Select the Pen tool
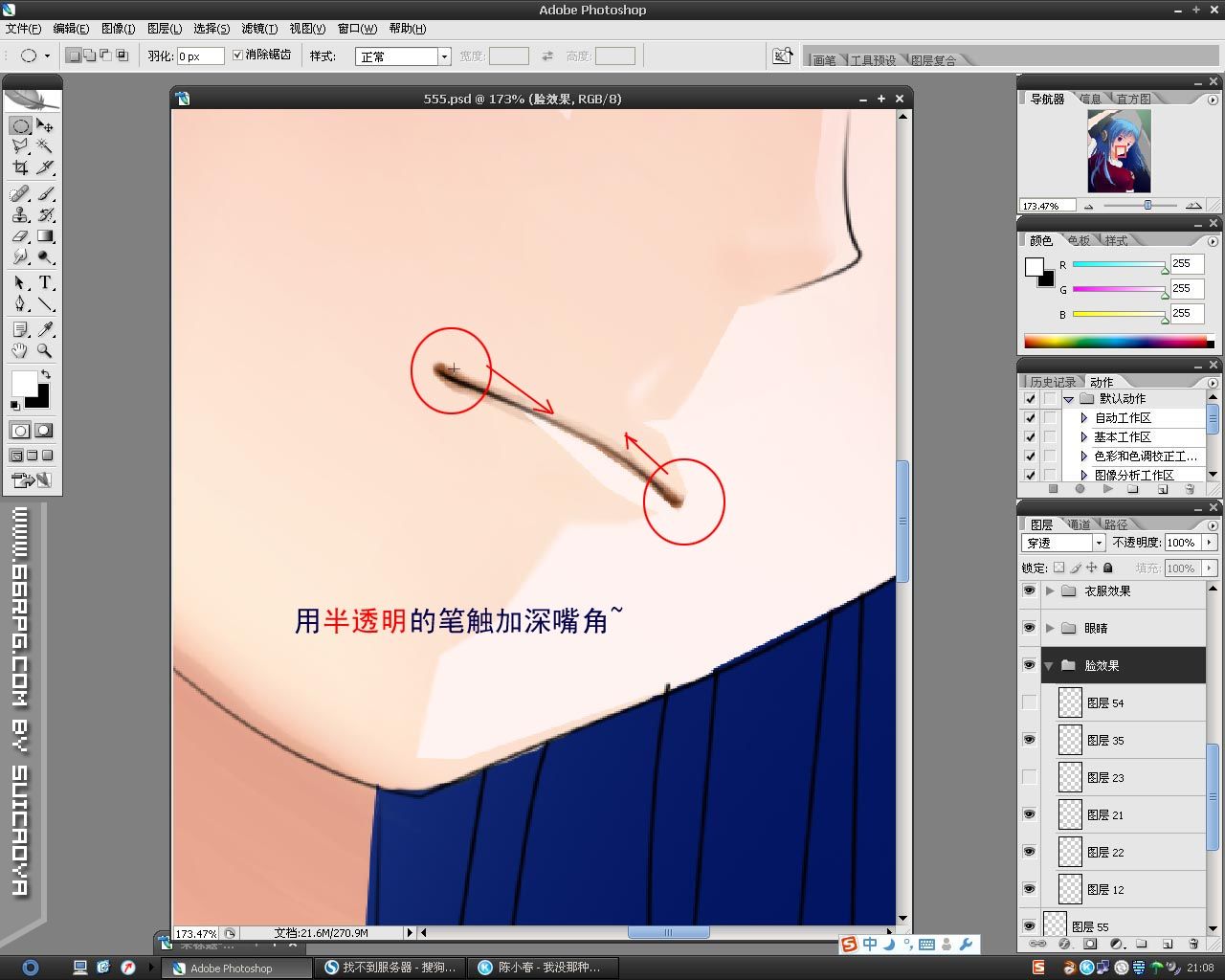The height and width of the screenshot is (980, 1225). (20, 304)
